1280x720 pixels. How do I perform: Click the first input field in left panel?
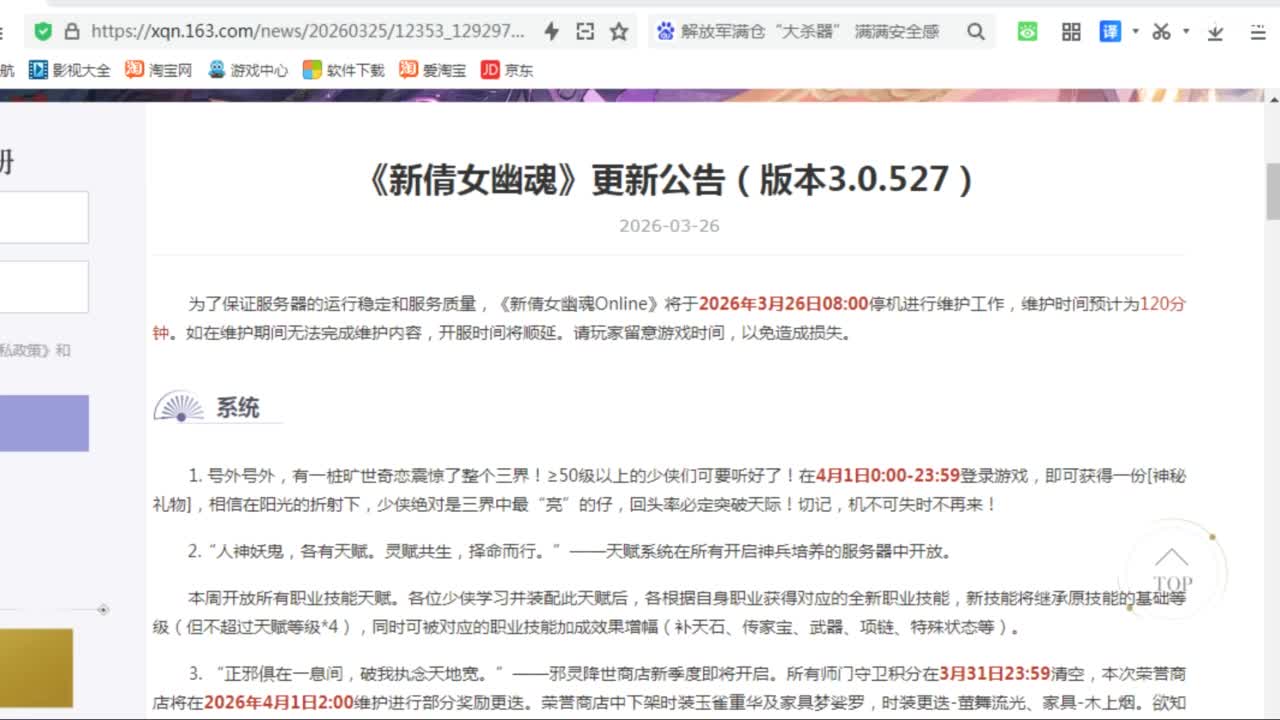coord(44,217)
